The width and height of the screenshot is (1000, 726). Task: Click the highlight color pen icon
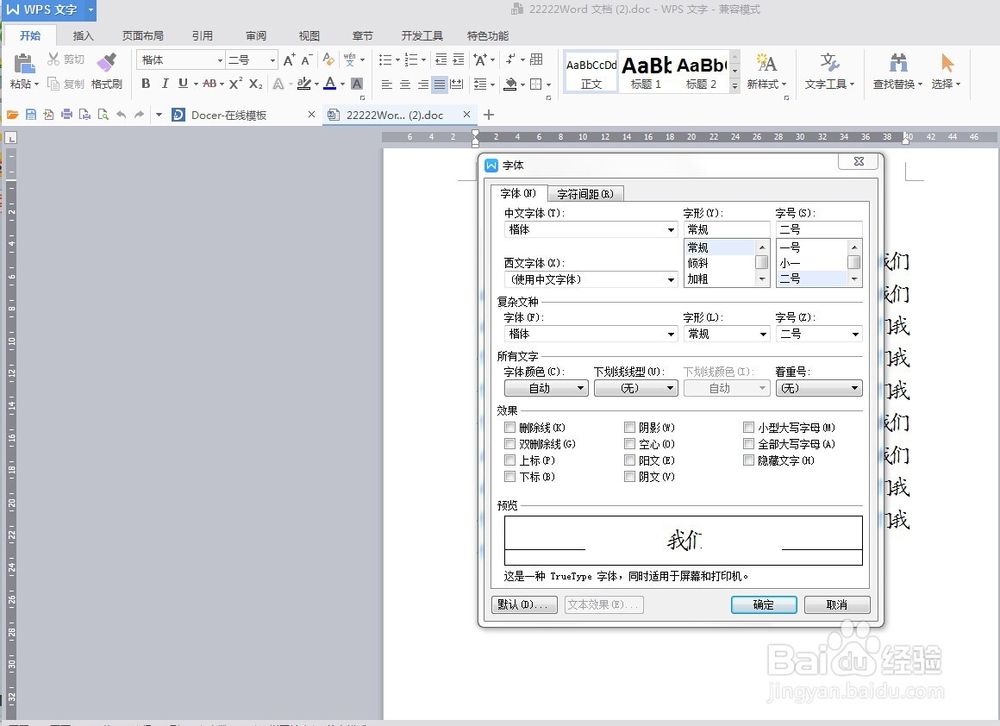(x=304, y=84)
